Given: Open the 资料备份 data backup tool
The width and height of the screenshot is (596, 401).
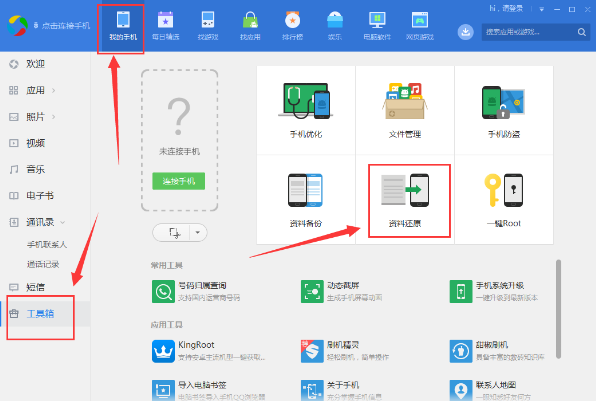Looking at the screenshot, I should [x=306, y=200].
